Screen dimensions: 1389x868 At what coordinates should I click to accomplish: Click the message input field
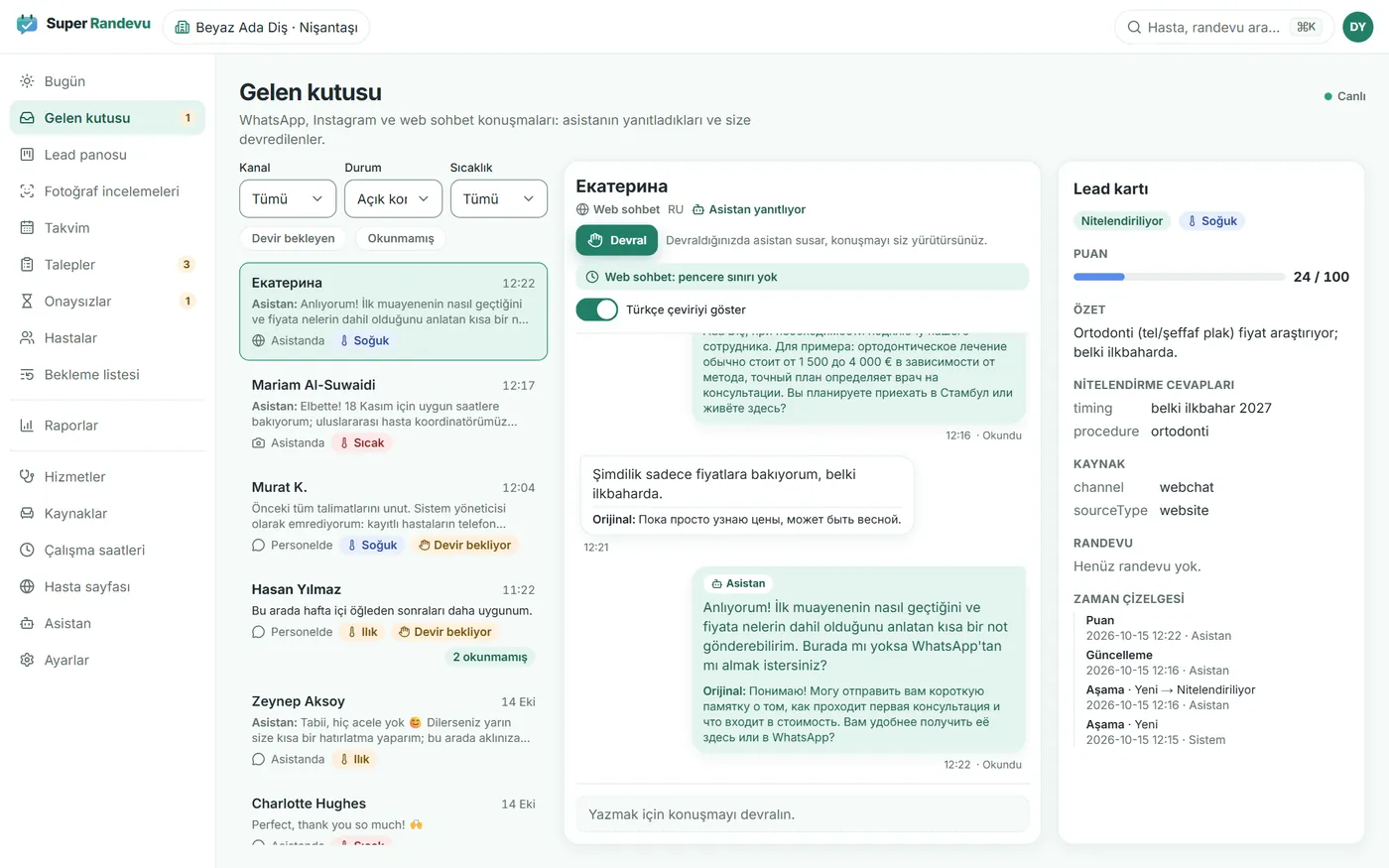[x=803, y=814]
